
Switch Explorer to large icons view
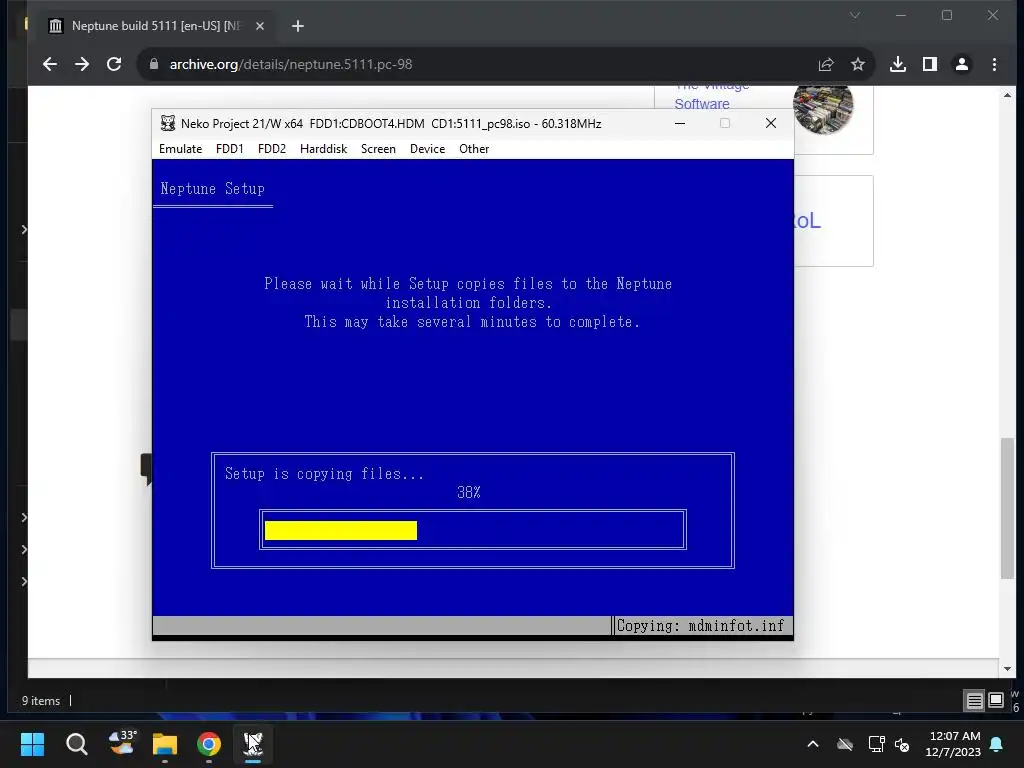pyautogui.click(x=995, y=701)
